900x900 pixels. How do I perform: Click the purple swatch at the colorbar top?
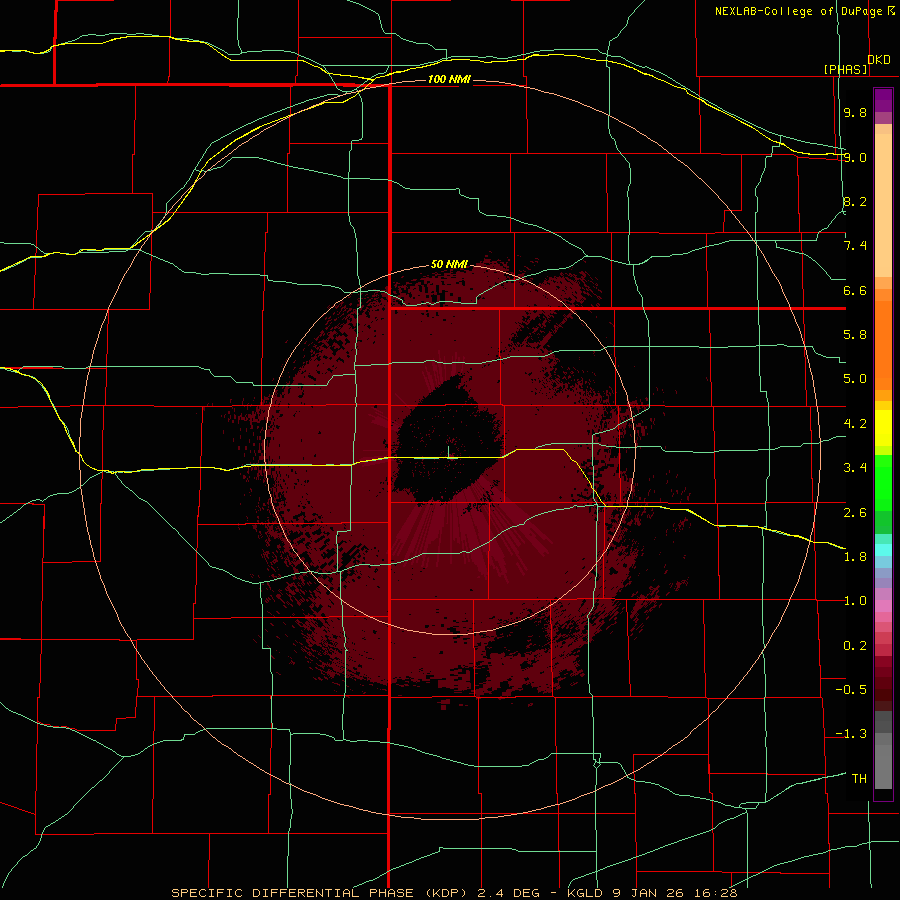point(883,100)
